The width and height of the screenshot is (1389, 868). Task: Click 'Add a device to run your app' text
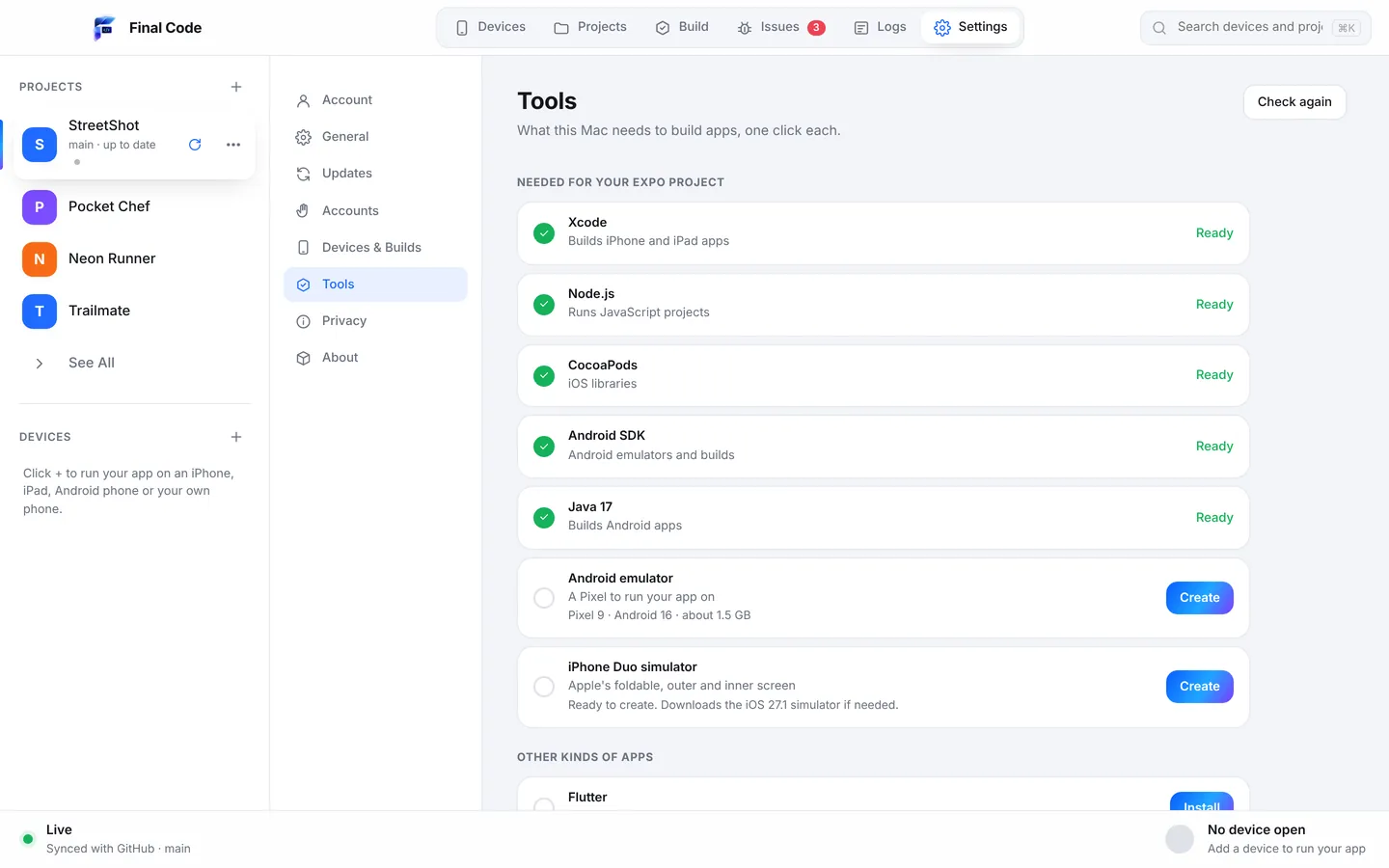[1287, 849]
